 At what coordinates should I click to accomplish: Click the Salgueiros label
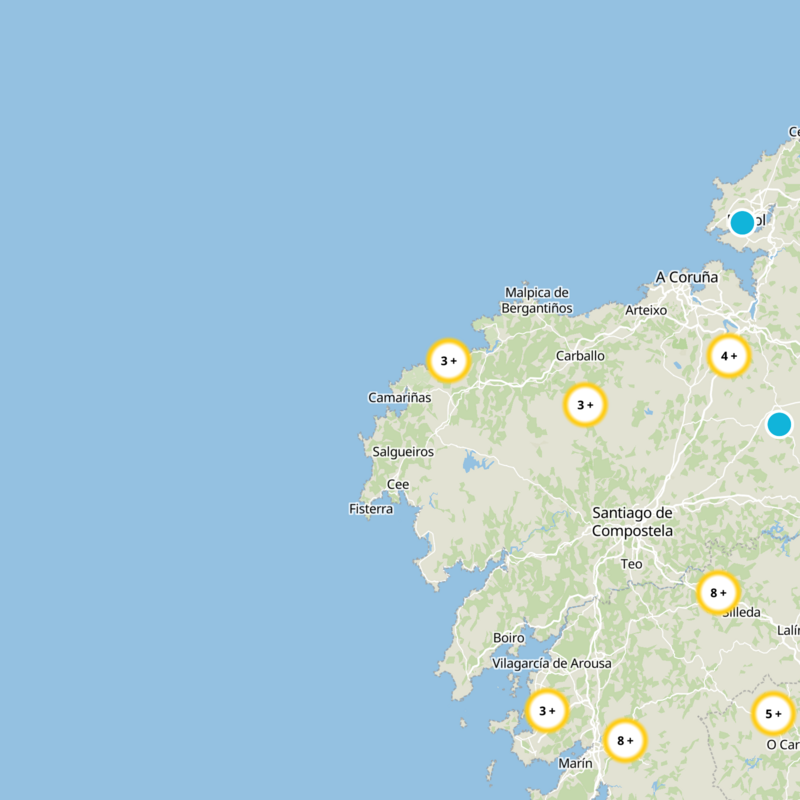[x=403, y=452]
